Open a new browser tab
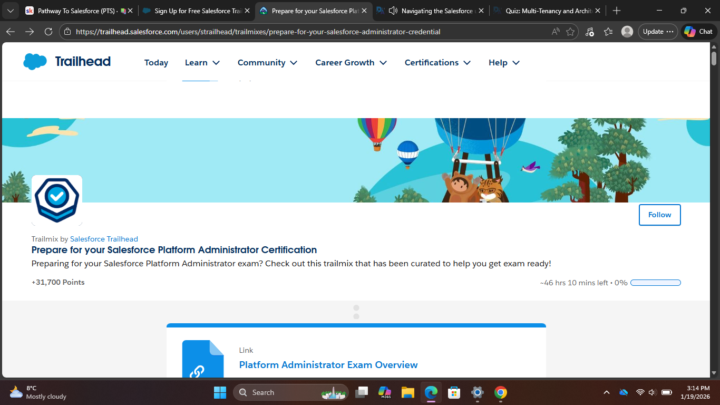Screen dimensions: 720x405 [x=617, y=11]
